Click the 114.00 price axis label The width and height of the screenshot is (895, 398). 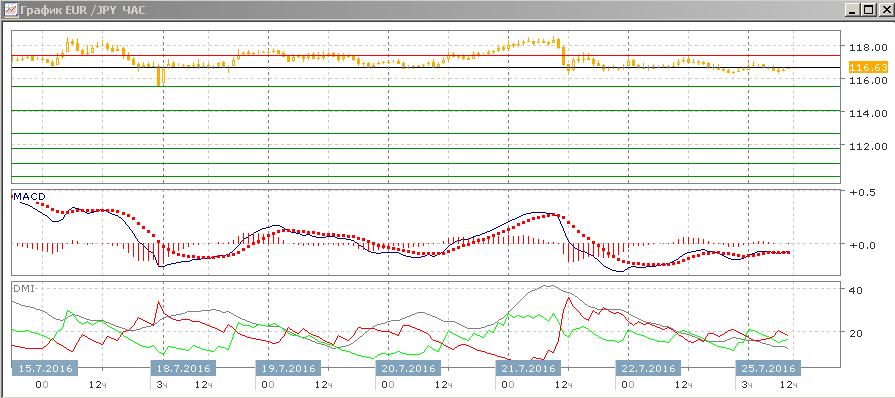coord(867,113)
